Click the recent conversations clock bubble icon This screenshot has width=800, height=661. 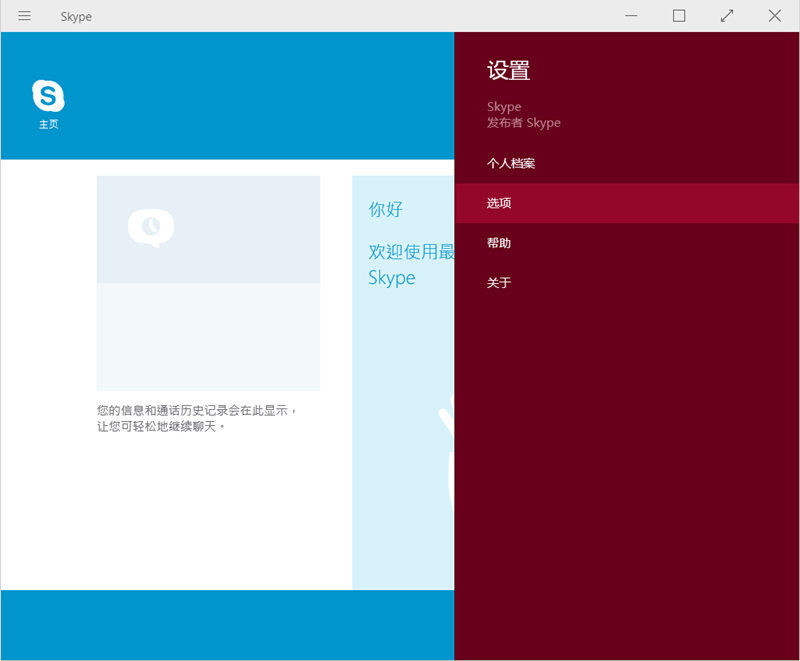click(151, 227)
